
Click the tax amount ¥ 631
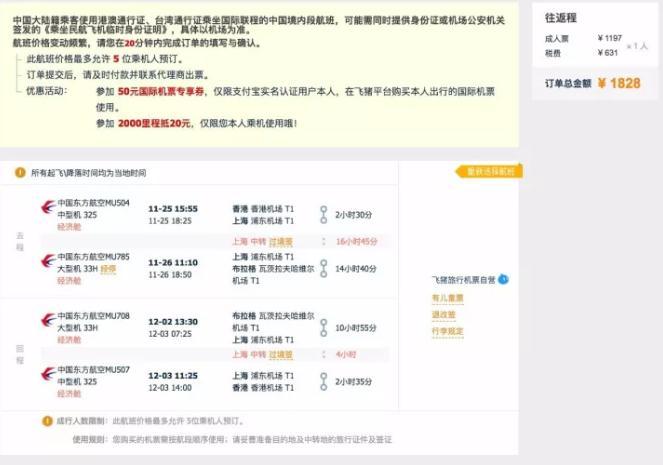tap(608, 53)
